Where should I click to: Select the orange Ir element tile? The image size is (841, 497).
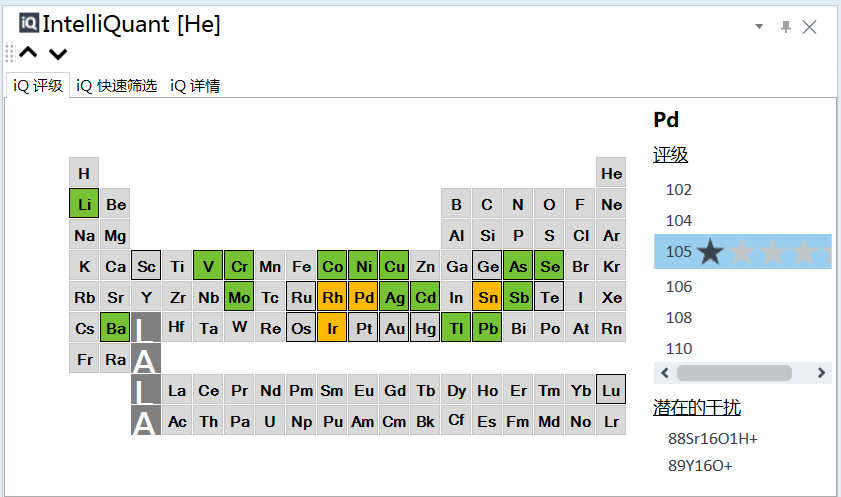(x=332, y=328)
